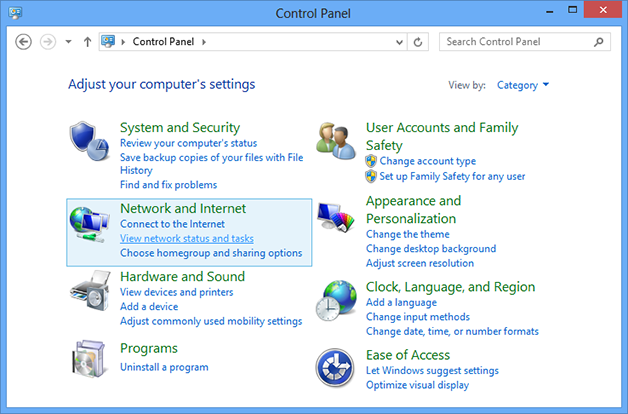The width and height of the screenshot is (628, 414).
Task: Open the Ease of Access icon
Action: 336,369
